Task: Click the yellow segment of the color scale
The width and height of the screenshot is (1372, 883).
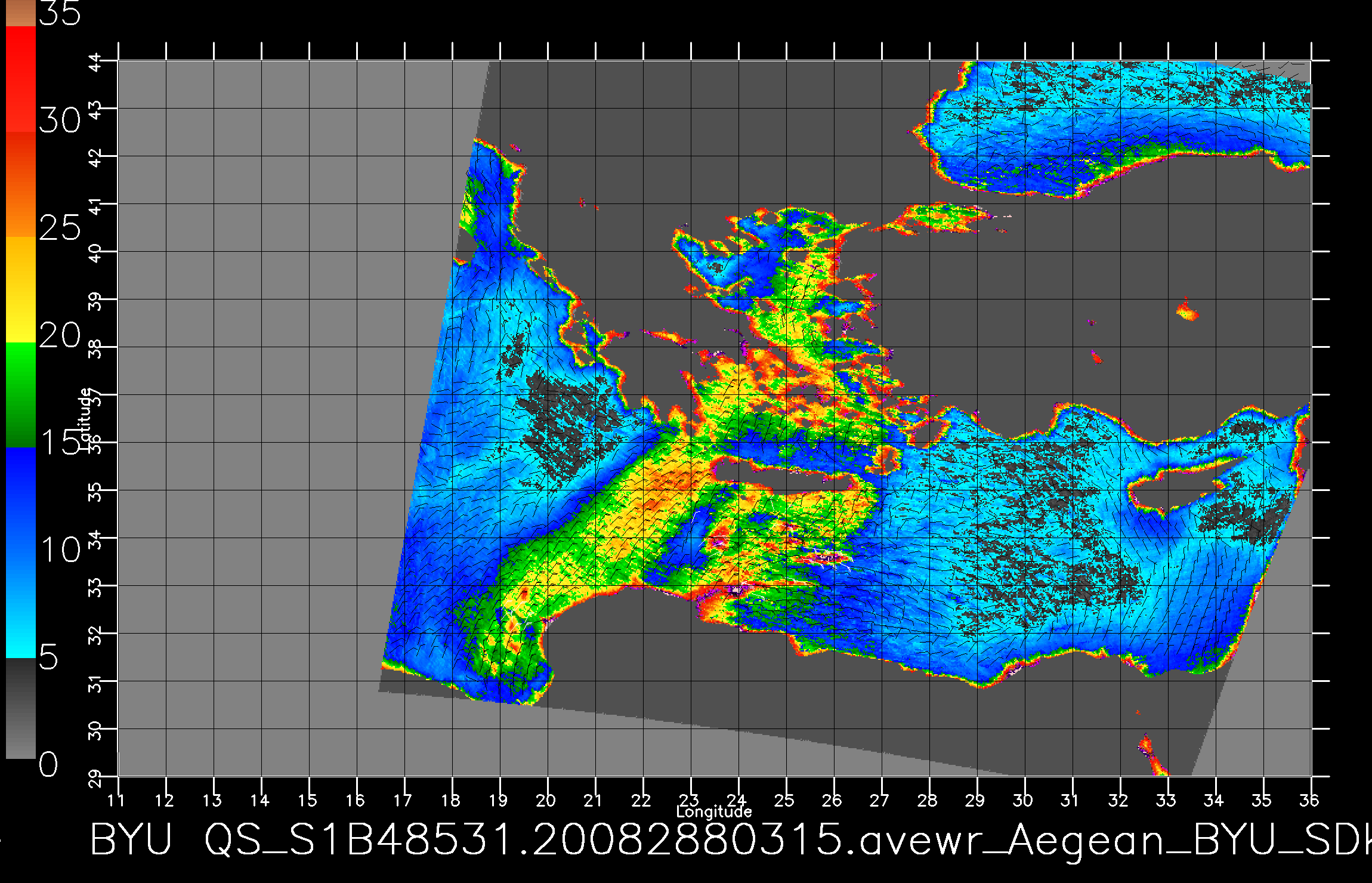Action: tap(20, 290)
